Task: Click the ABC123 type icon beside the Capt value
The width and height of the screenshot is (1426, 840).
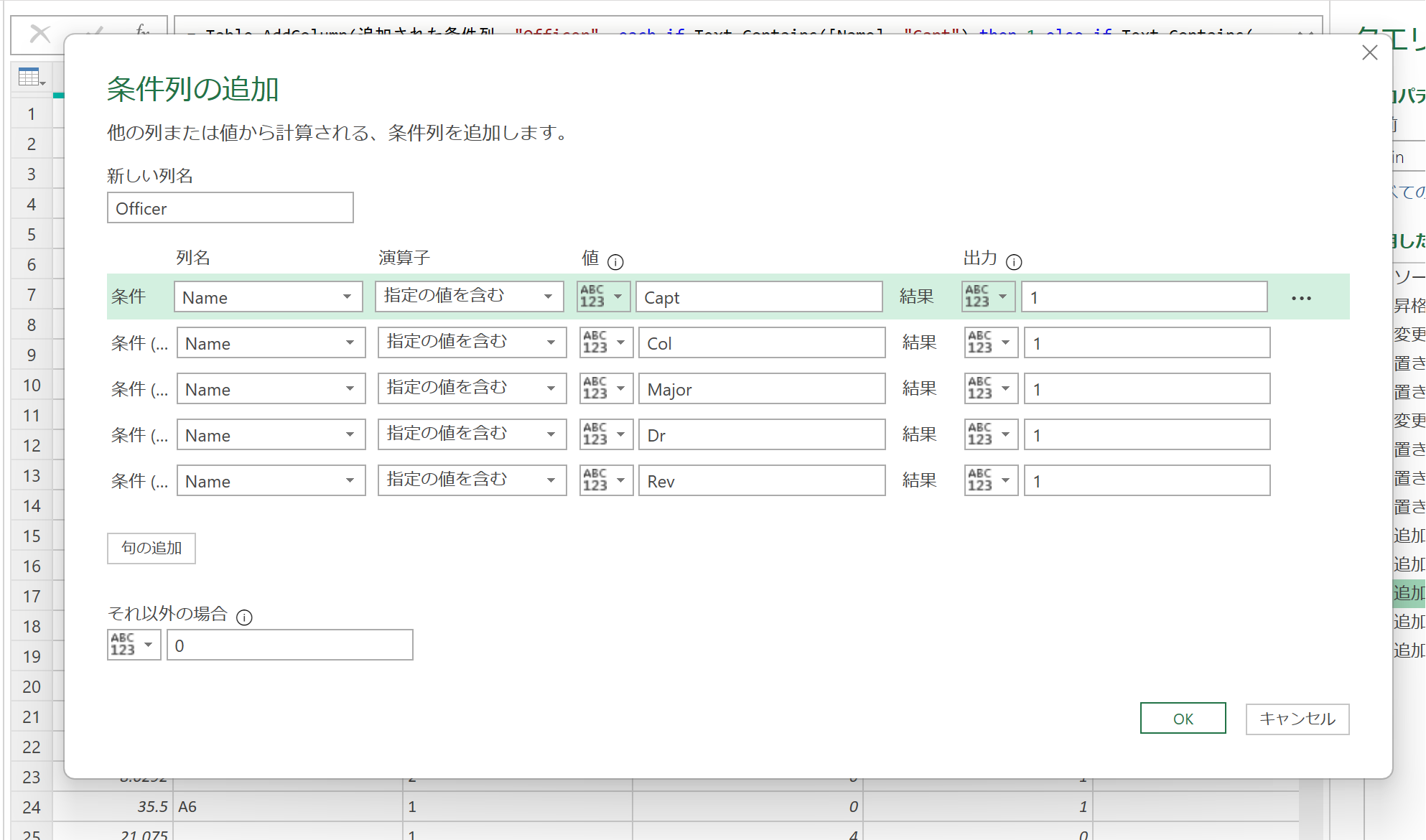Action: (x=603, y=297)
